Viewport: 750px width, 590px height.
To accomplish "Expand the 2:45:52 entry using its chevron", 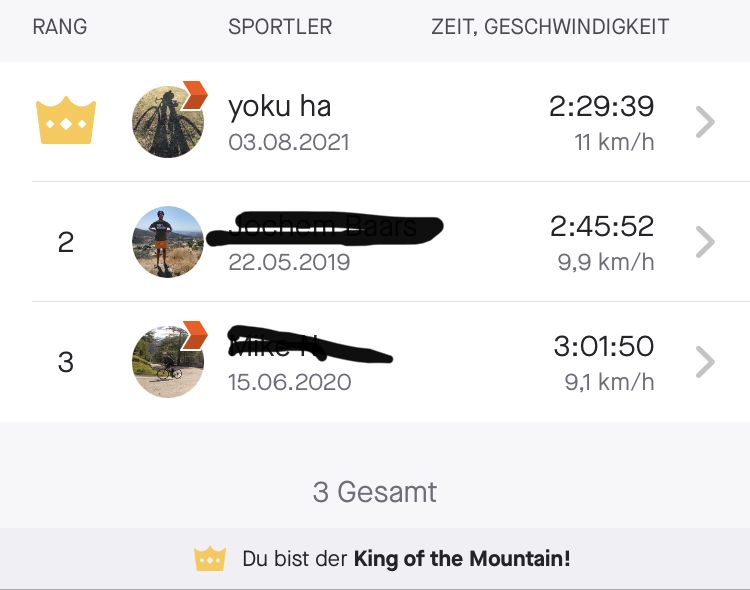I will (705, 242).
